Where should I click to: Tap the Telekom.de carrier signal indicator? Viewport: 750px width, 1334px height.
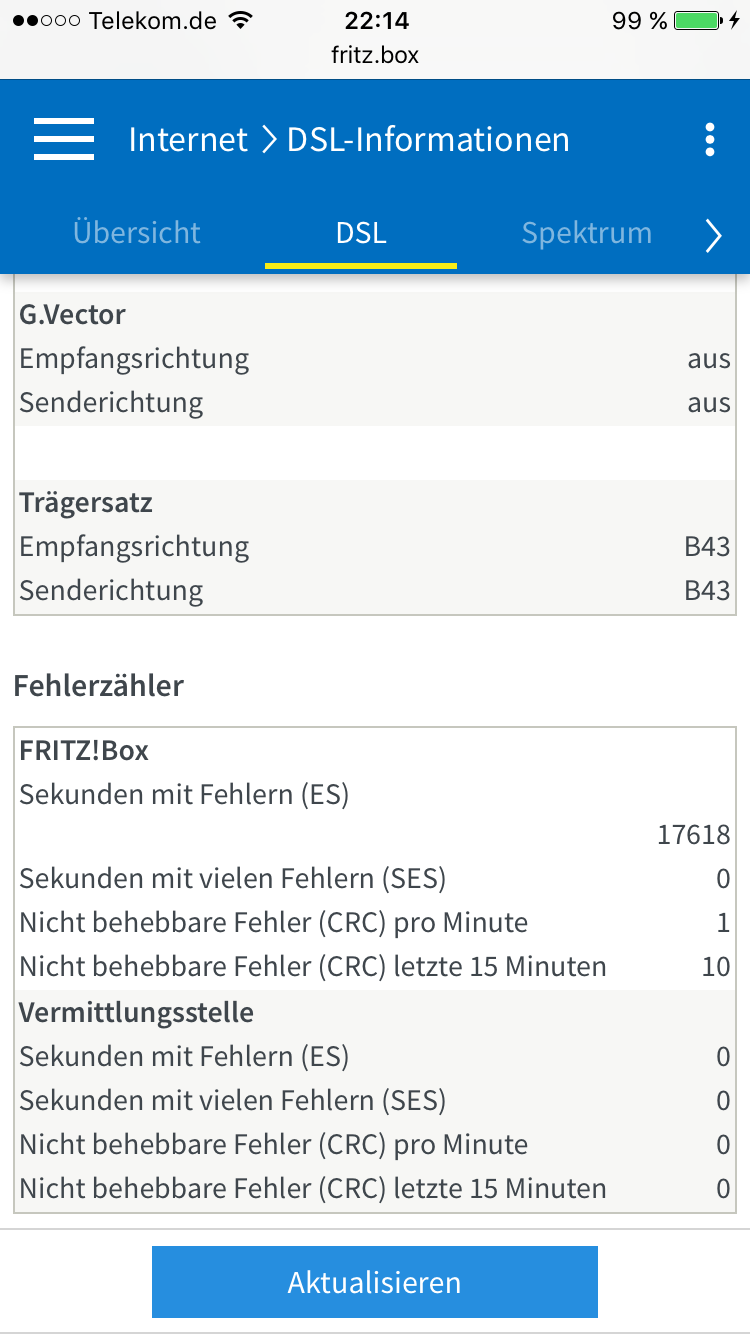click(114, 20)
